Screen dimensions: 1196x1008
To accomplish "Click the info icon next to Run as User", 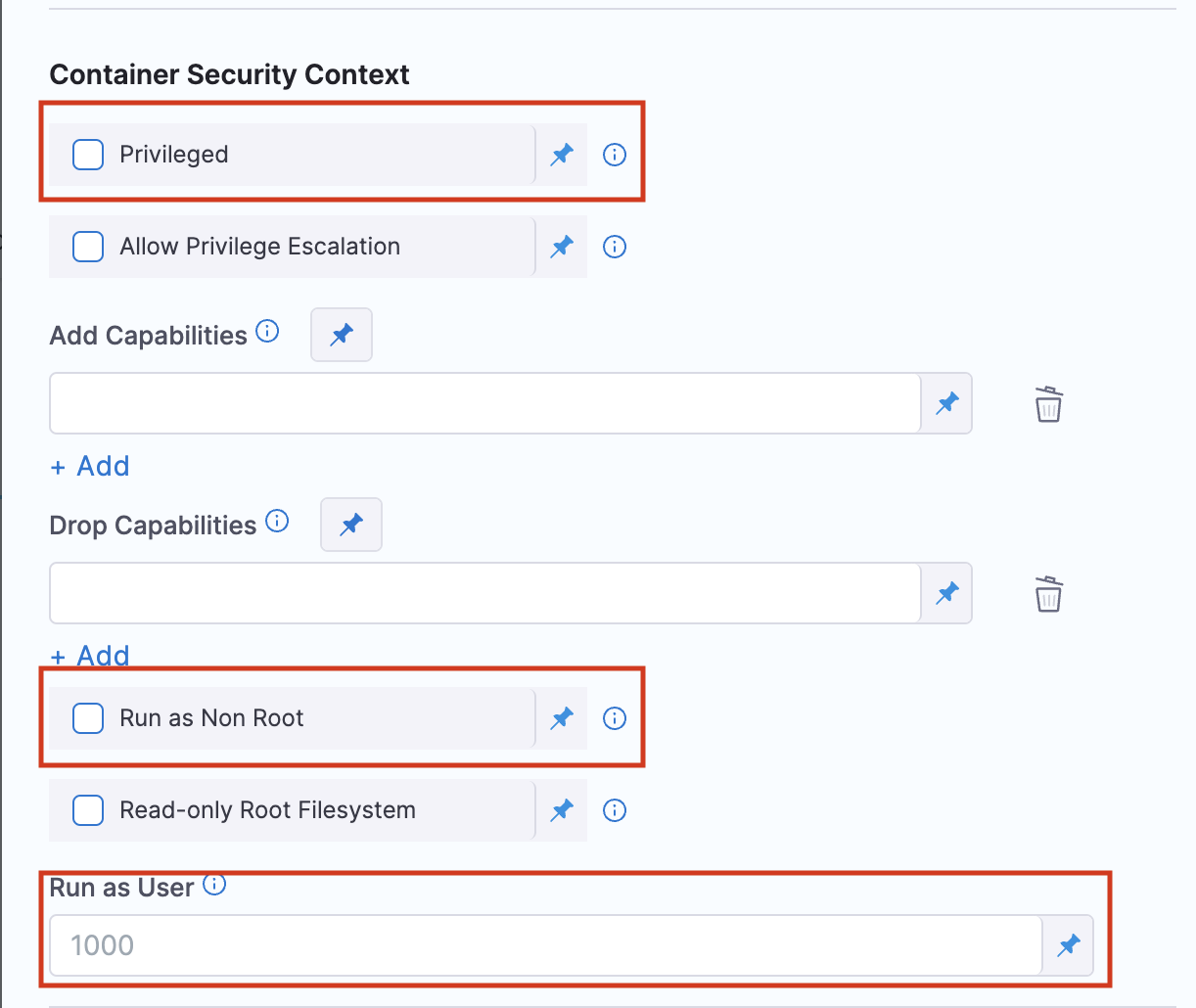I will pyautogui.click(x=214, y=886).
